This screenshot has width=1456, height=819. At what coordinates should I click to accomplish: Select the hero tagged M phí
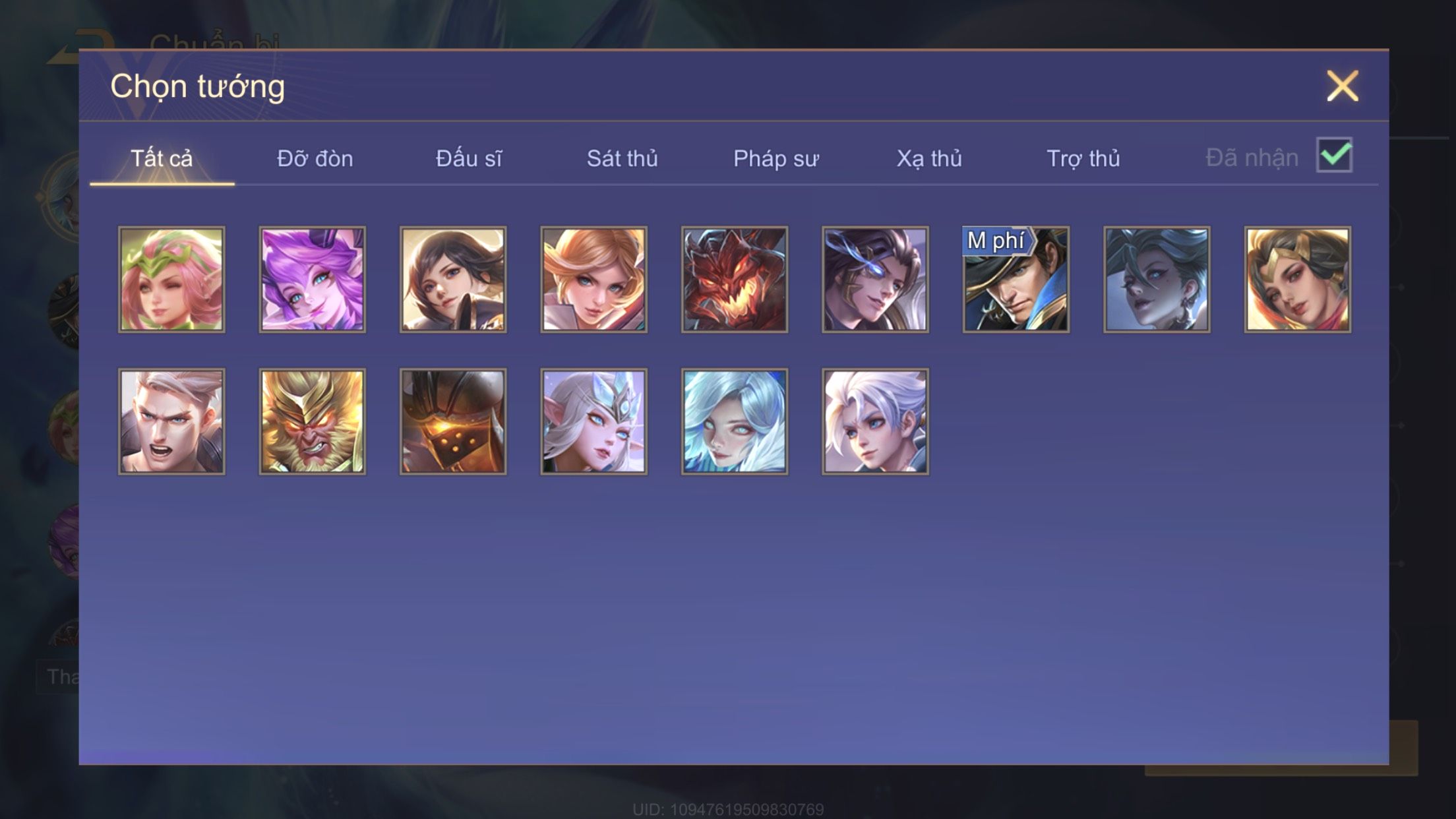click(1016, 279)
